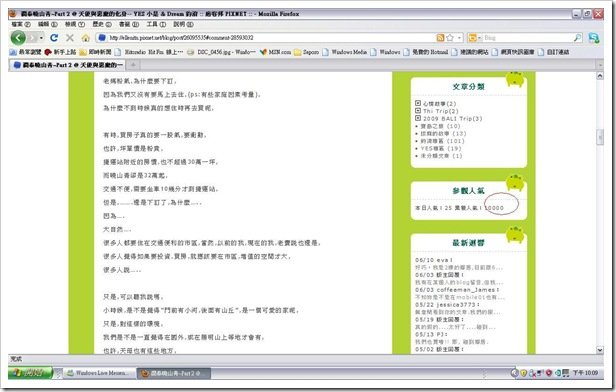Click the green Back navigation button
616x392 pixels.
(x=18, y=38)
